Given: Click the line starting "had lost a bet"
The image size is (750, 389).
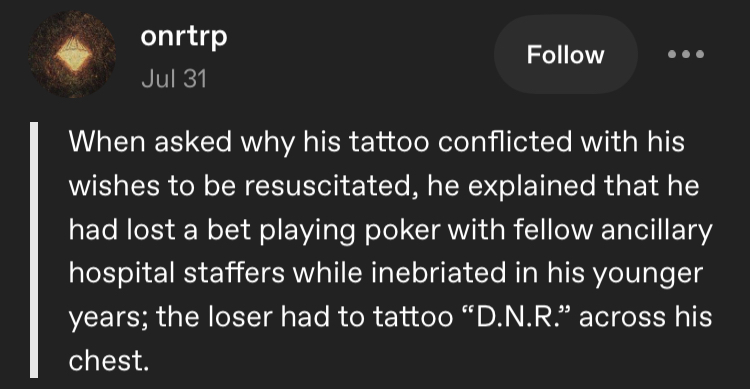Looking at the screenshot, I should [391, 230].
